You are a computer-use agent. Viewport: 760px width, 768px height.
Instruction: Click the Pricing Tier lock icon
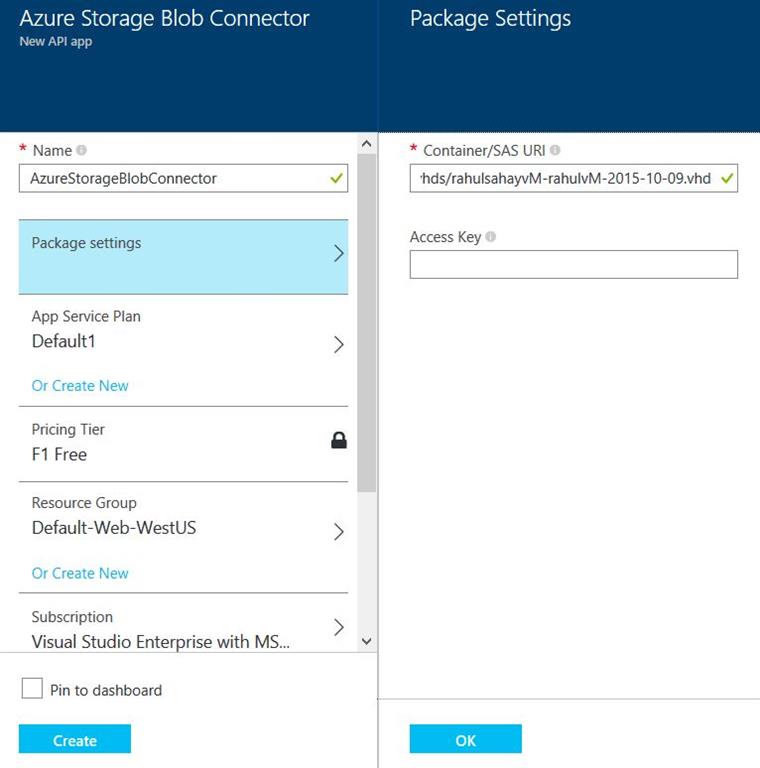tap(339, 441)
